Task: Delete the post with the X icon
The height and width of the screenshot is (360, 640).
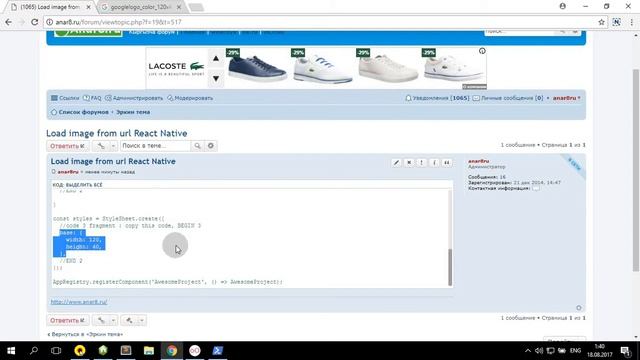Action: [x=409, y=162]
